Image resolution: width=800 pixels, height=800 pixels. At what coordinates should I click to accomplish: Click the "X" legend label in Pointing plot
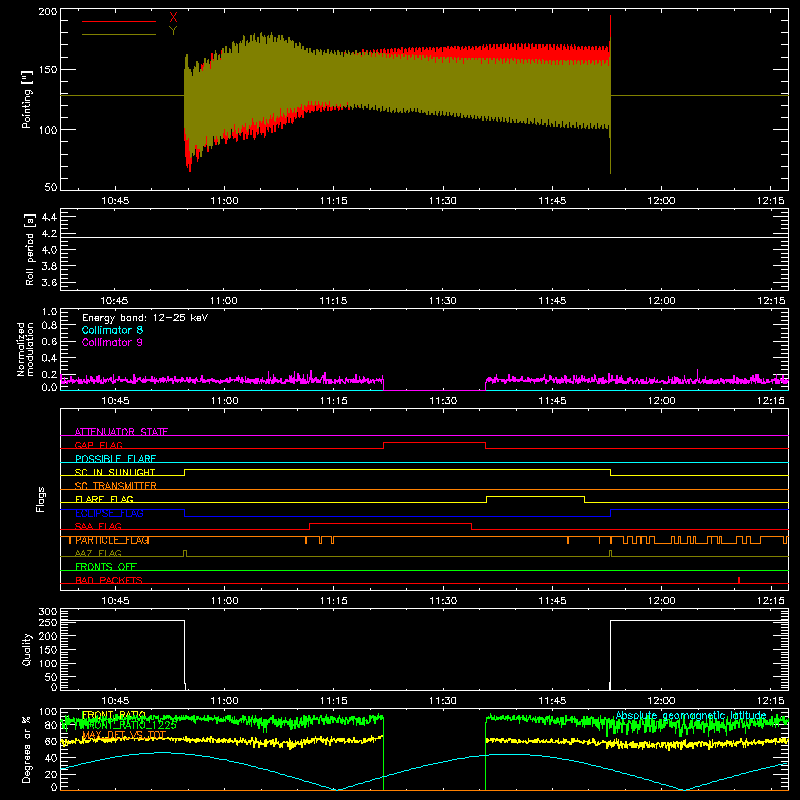(x=173, y=18)
